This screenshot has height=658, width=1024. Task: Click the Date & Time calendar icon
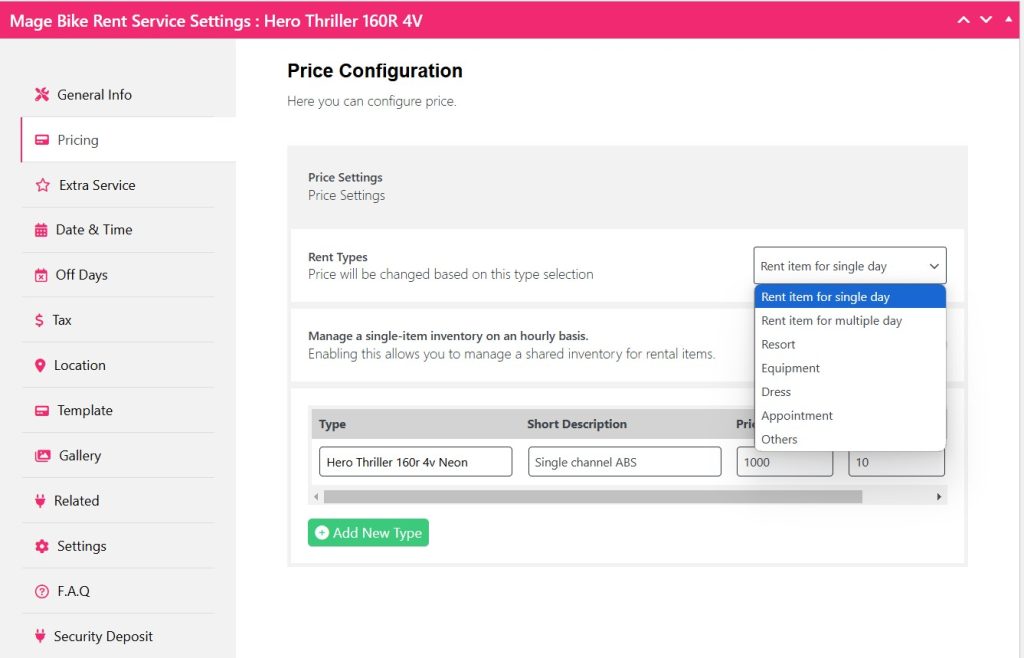41,230
